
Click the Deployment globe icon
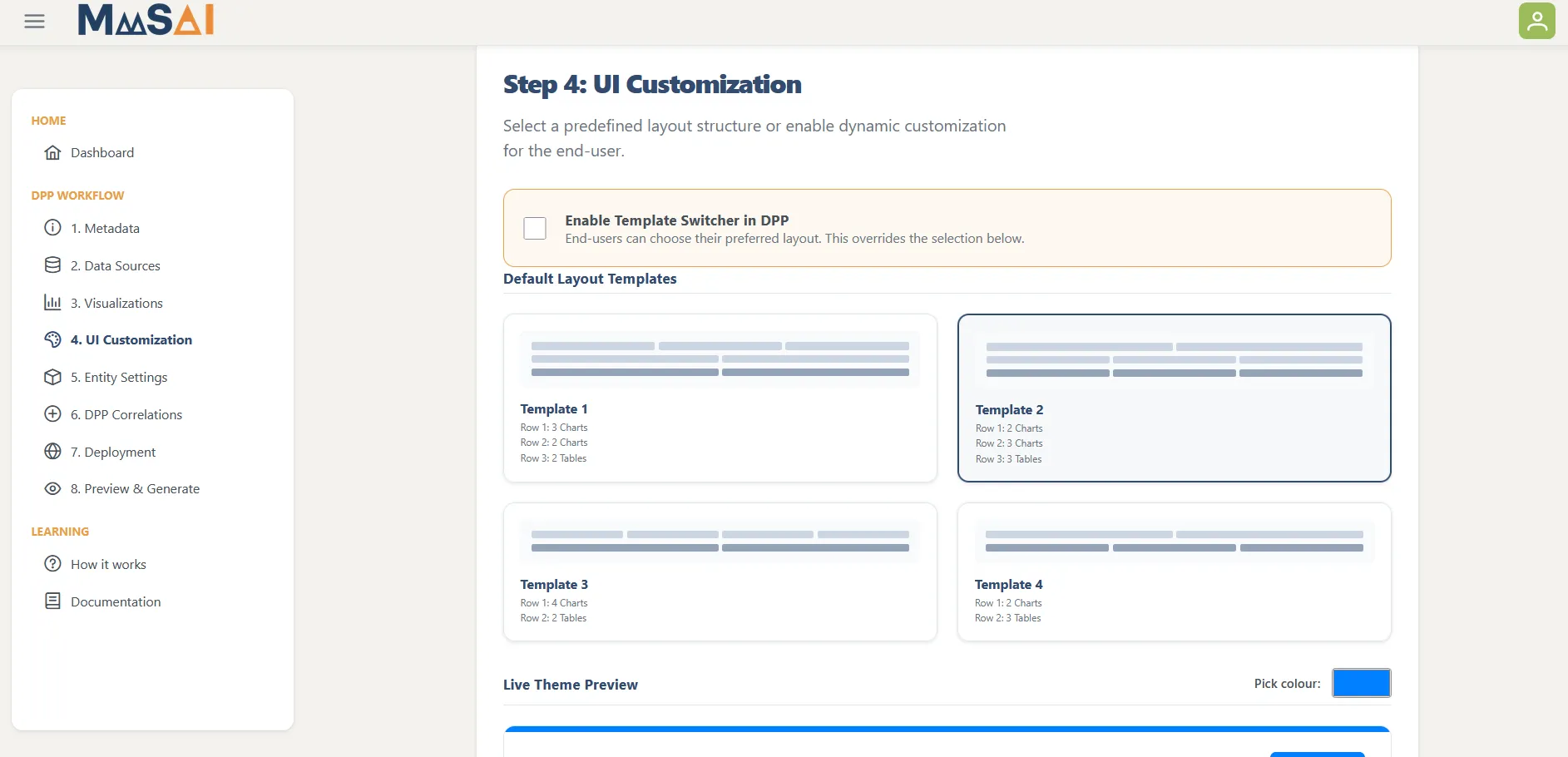52,451
